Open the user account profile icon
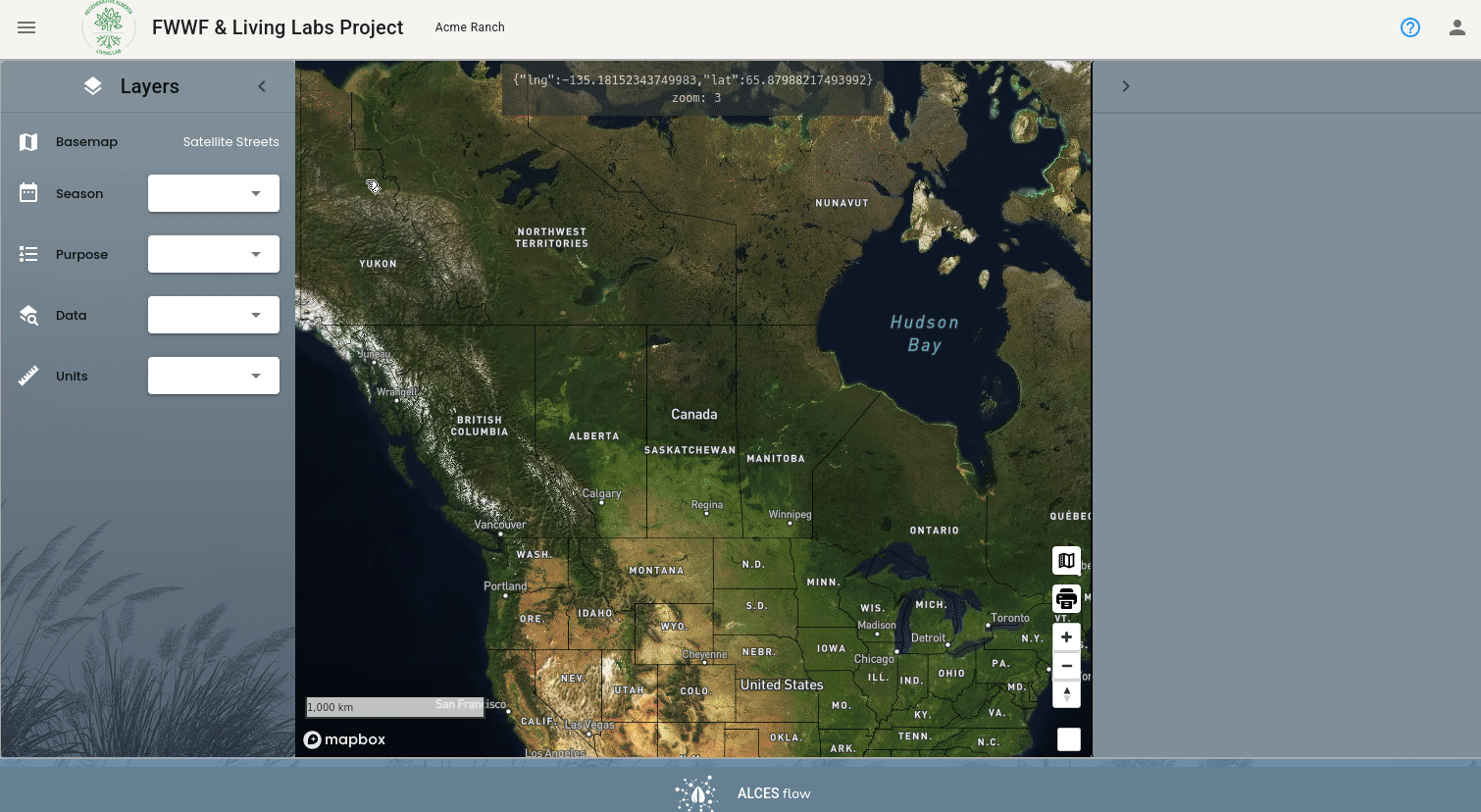This screenshot has height=812, width=1481. (1457, 27)
